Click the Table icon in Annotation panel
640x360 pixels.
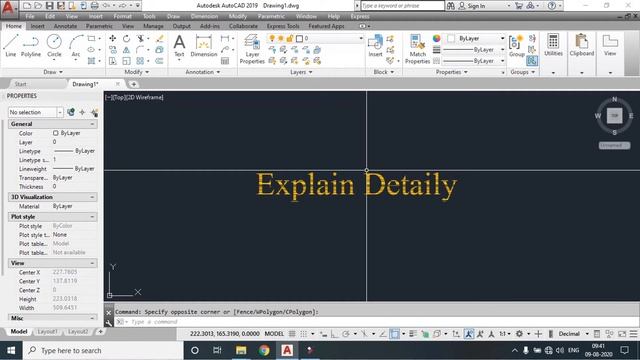click(225, 61)
